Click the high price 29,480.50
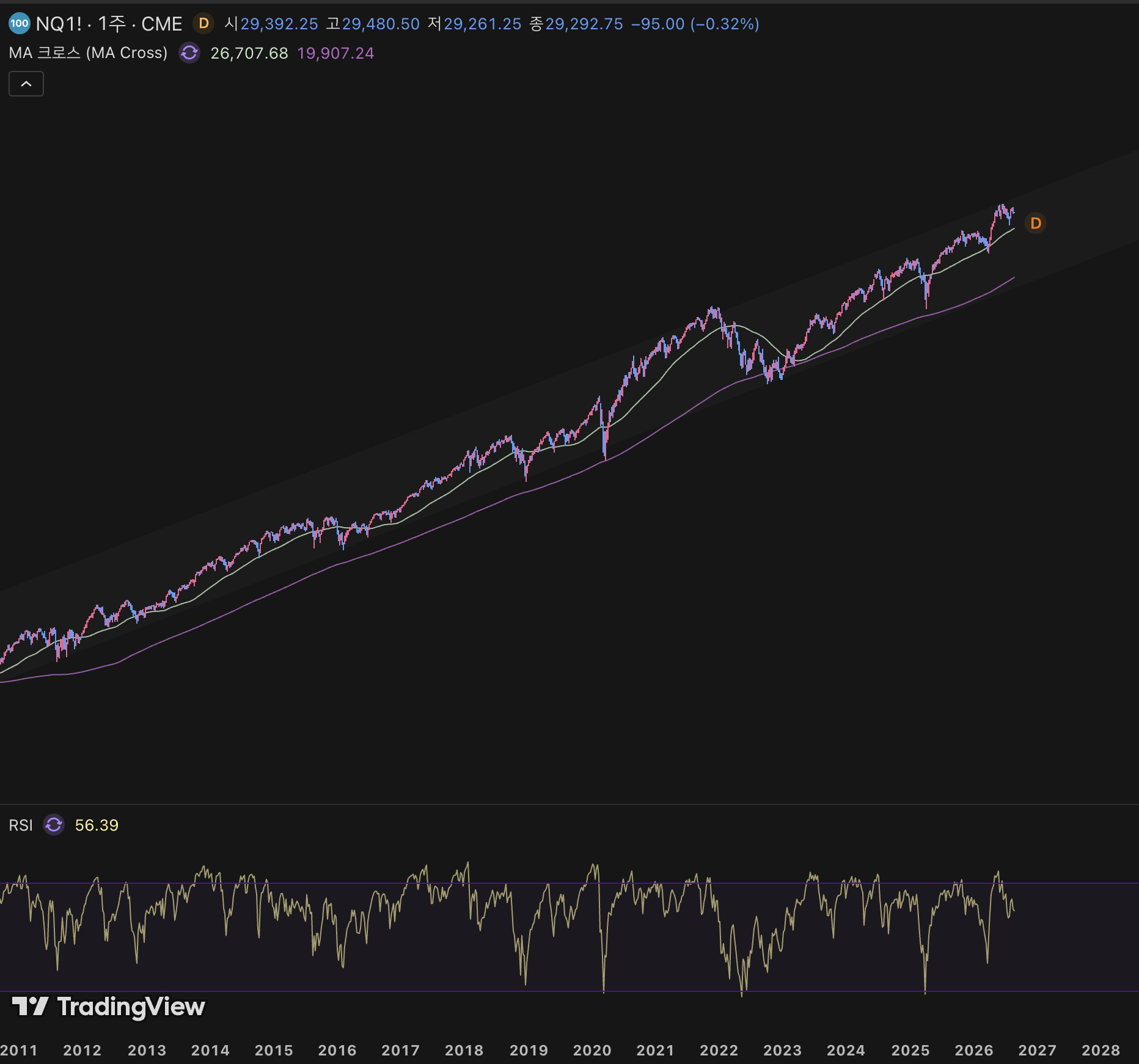The image size is (1139, 1064). tap(381, 24)
